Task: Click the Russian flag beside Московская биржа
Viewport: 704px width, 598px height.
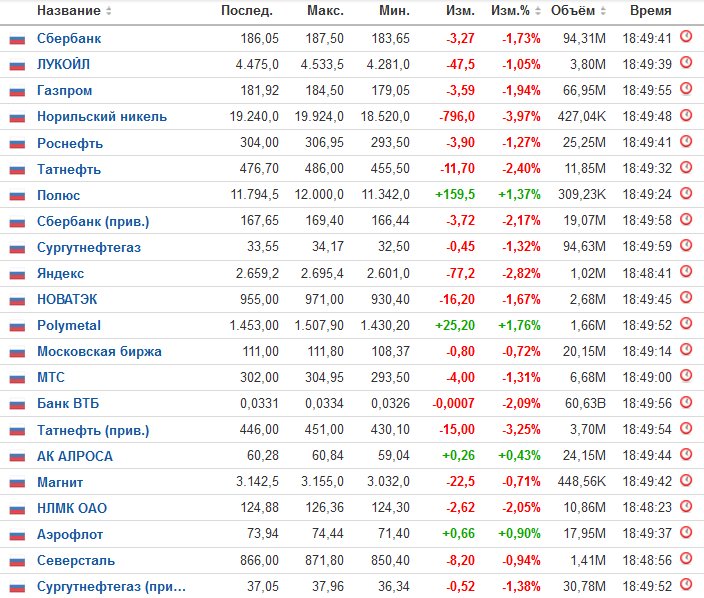Action: click(17, 353)
